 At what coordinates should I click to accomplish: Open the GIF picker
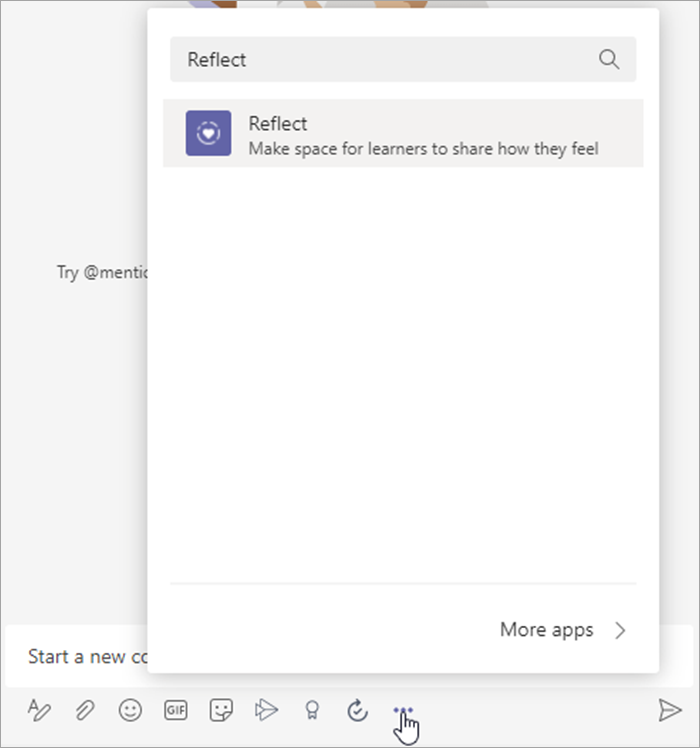[176, 710]
